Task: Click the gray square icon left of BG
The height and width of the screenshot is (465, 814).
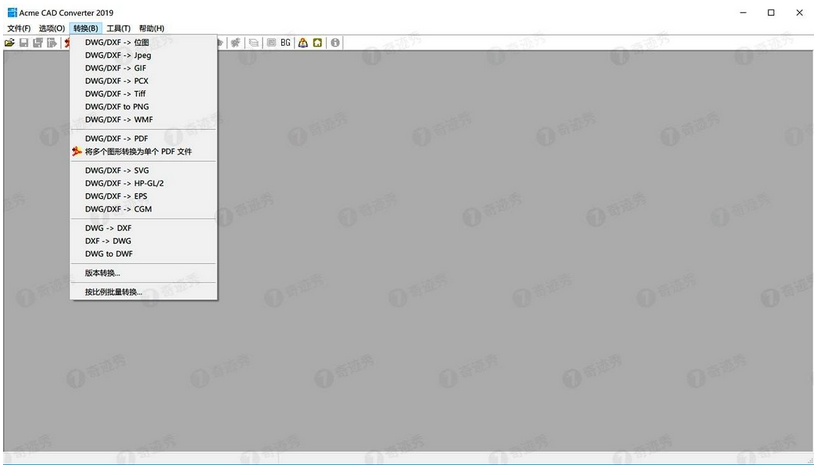Action: [x=271, y=43]
